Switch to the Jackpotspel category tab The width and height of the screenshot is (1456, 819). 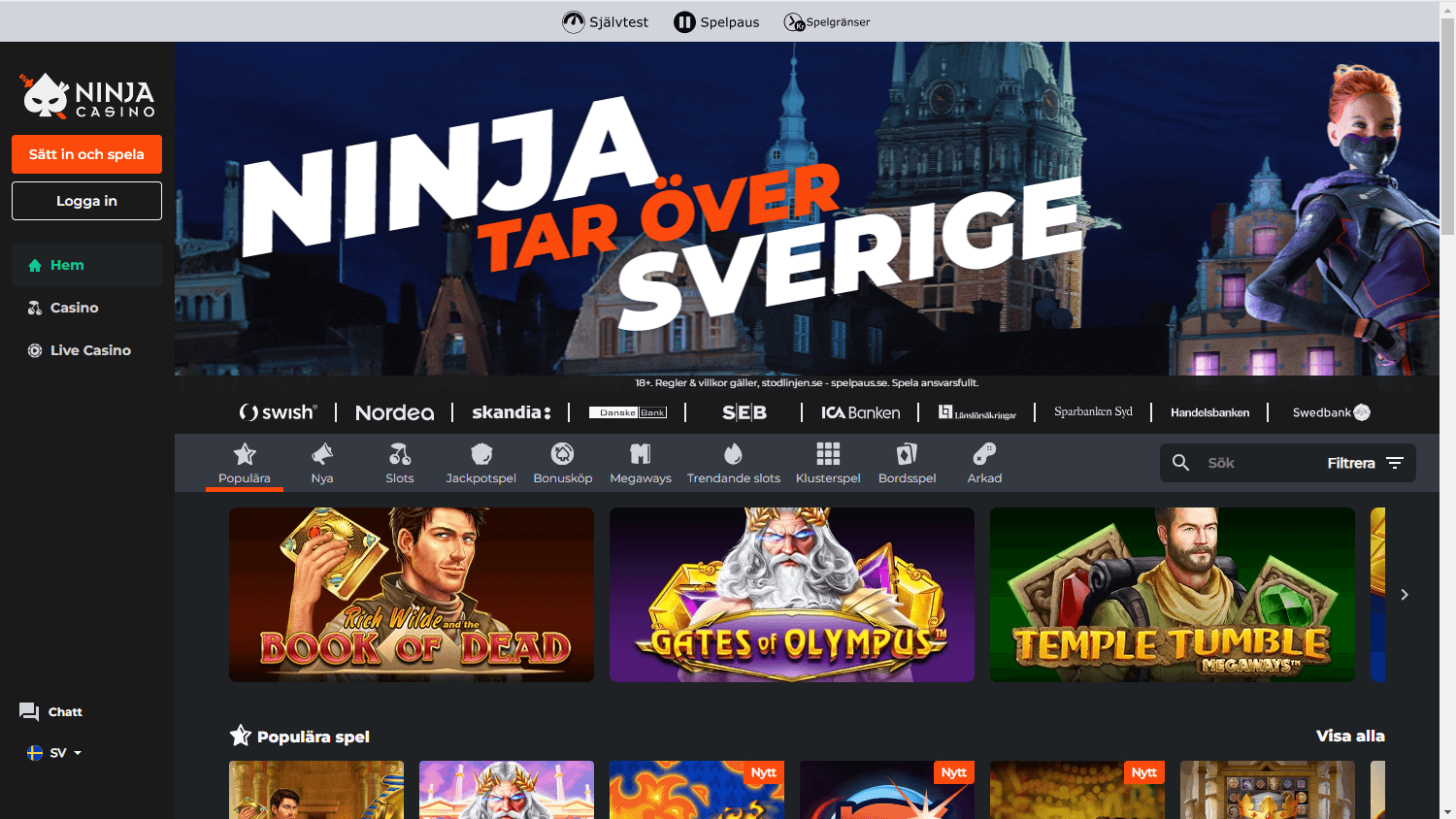481,463
